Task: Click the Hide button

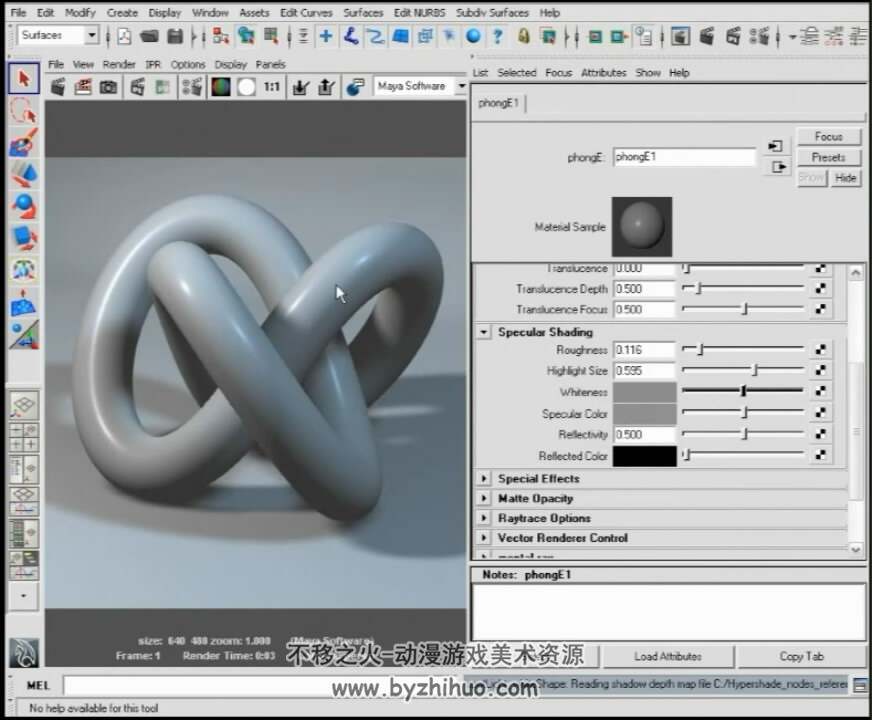Action: pos(845,178)
